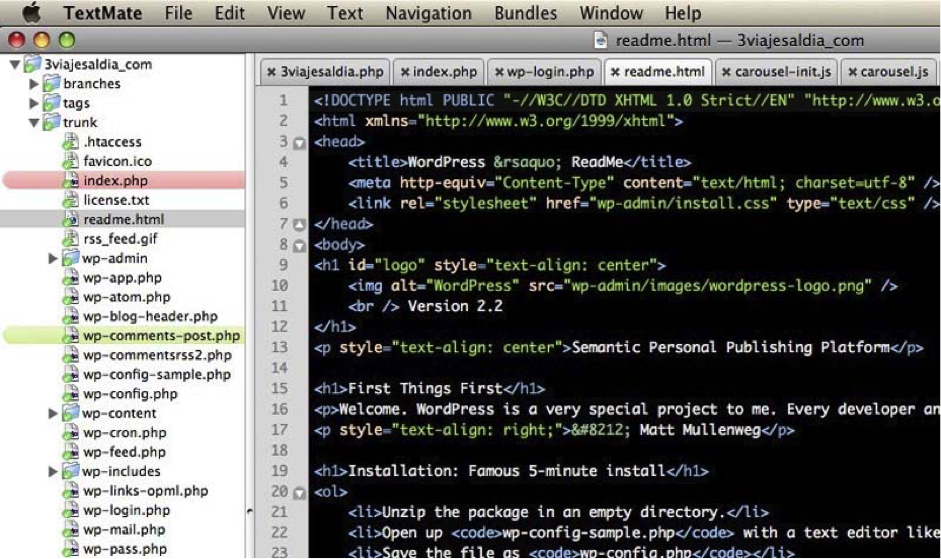Collapse the 3viajesaldia_com project root

(x=15, y=64)
